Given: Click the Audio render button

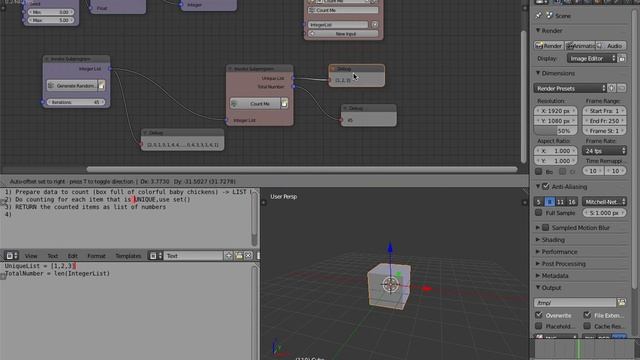Looking at the screenshot, I should click(x=611, y=46).
